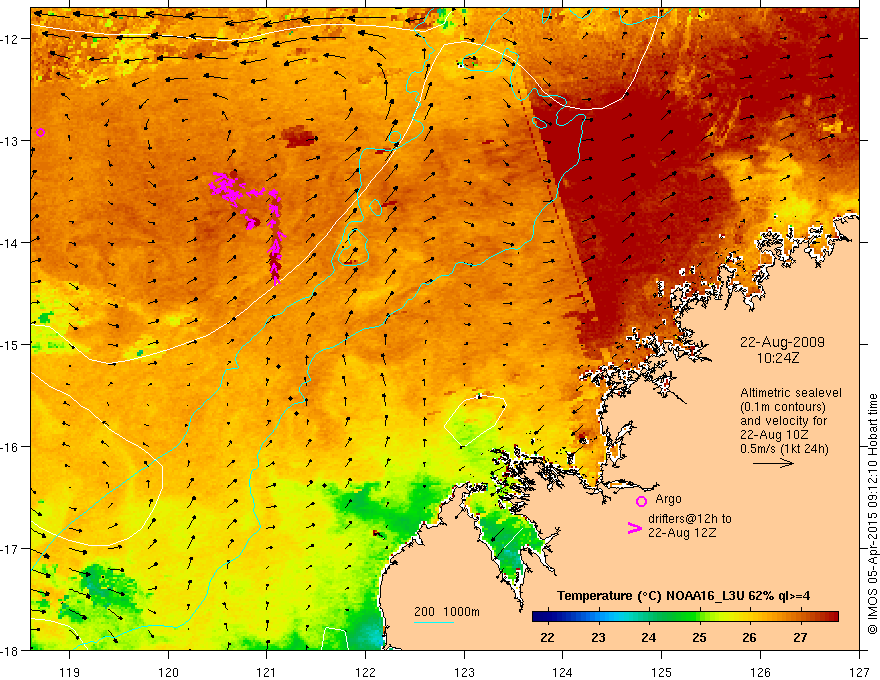The height and width of the screenshot is (680, 880).
Task: Click the cyan isobath legend line
Action: (x=434, y=622)
